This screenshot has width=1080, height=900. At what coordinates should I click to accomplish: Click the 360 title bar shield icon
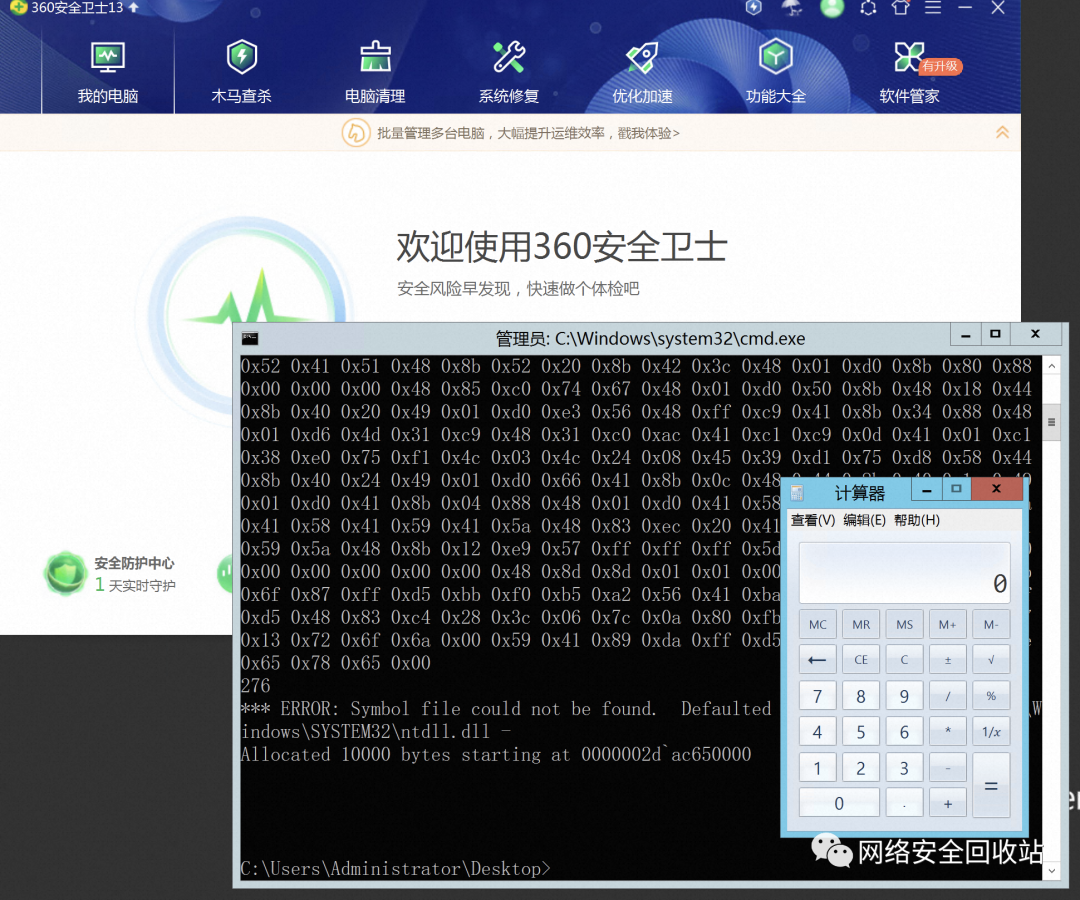tap(754, 8)
